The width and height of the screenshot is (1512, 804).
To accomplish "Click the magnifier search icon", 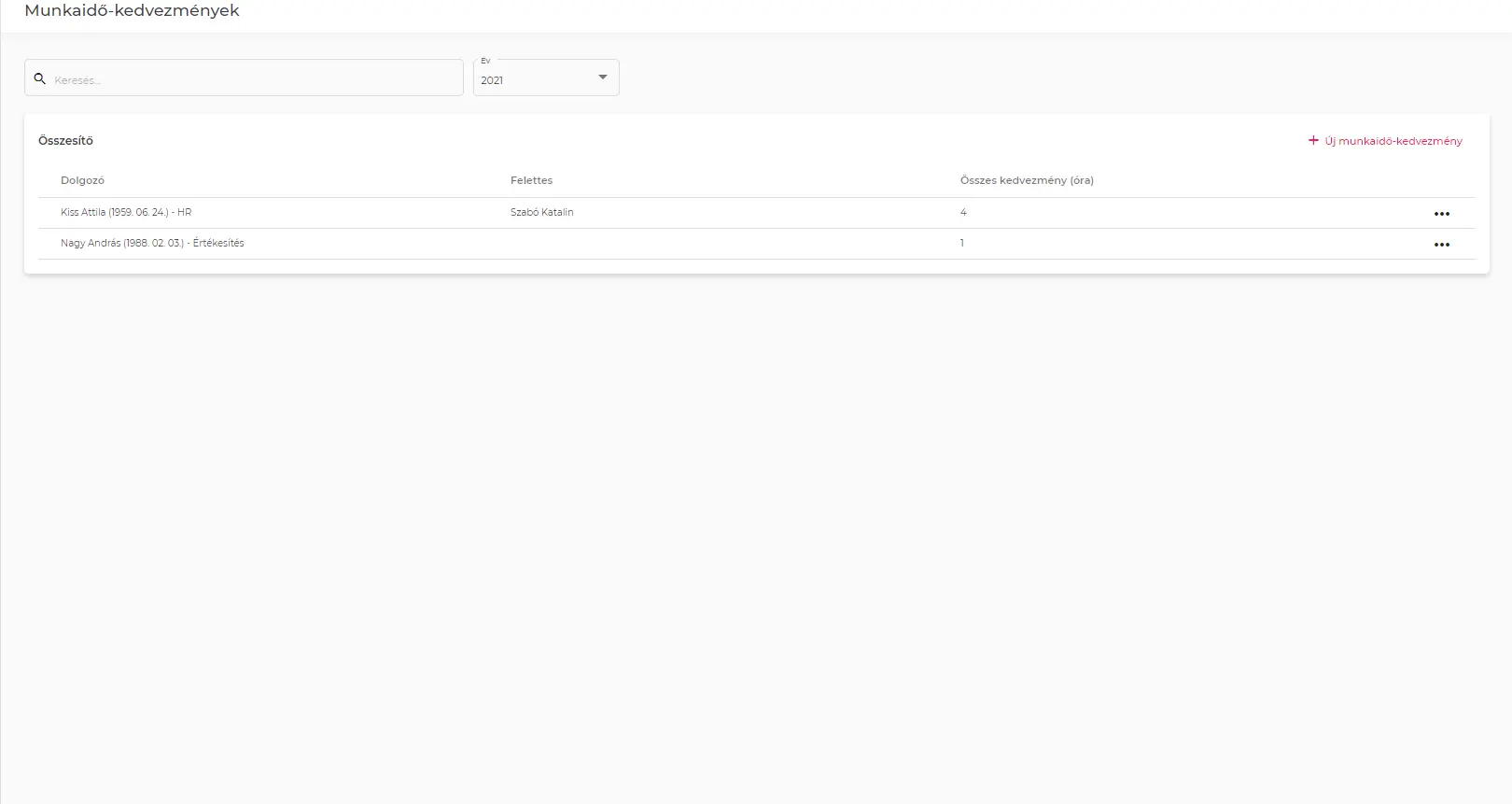I will tap(40, 79).
